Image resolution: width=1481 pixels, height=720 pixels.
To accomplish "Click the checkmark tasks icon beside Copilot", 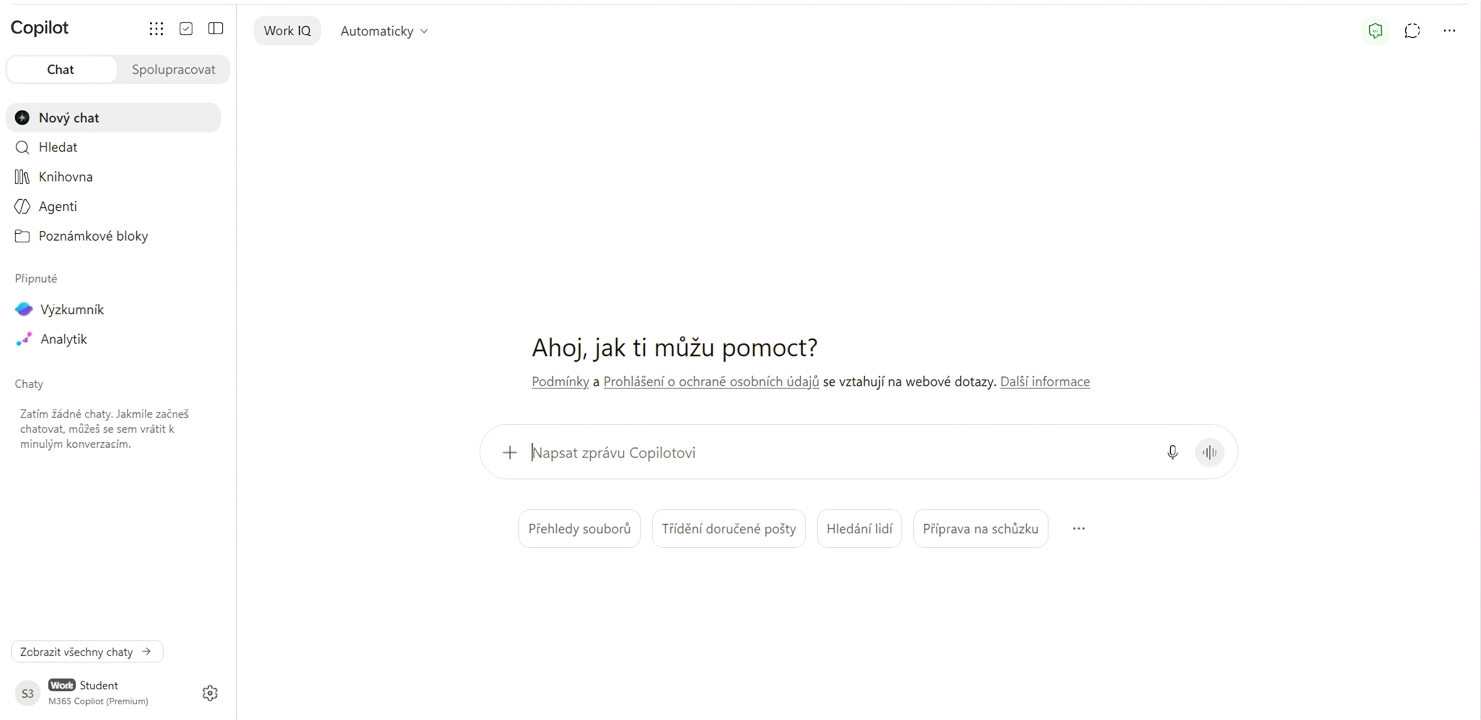I will [x=186, y=29].
